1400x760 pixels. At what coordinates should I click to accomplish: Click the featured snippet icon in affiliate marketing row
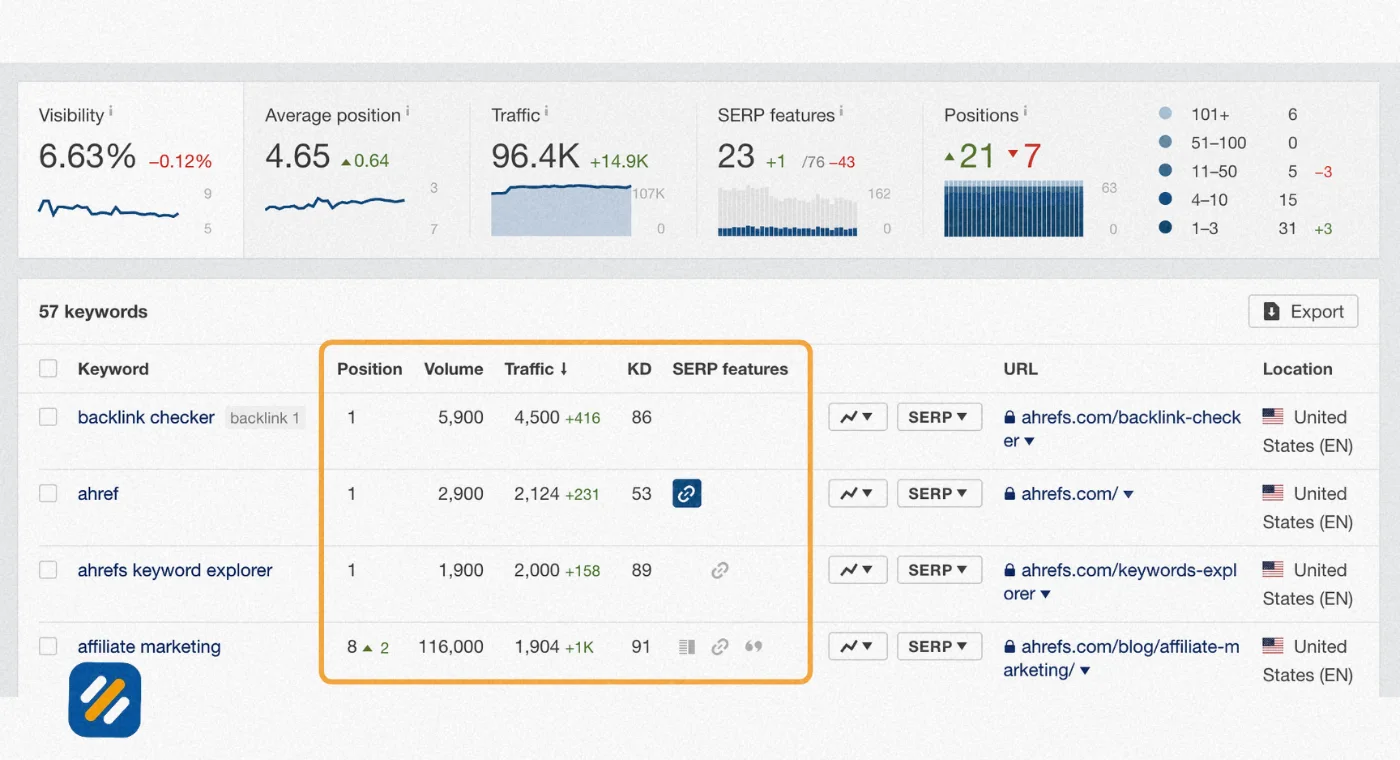pyautogui.click(x=686, y=647)
